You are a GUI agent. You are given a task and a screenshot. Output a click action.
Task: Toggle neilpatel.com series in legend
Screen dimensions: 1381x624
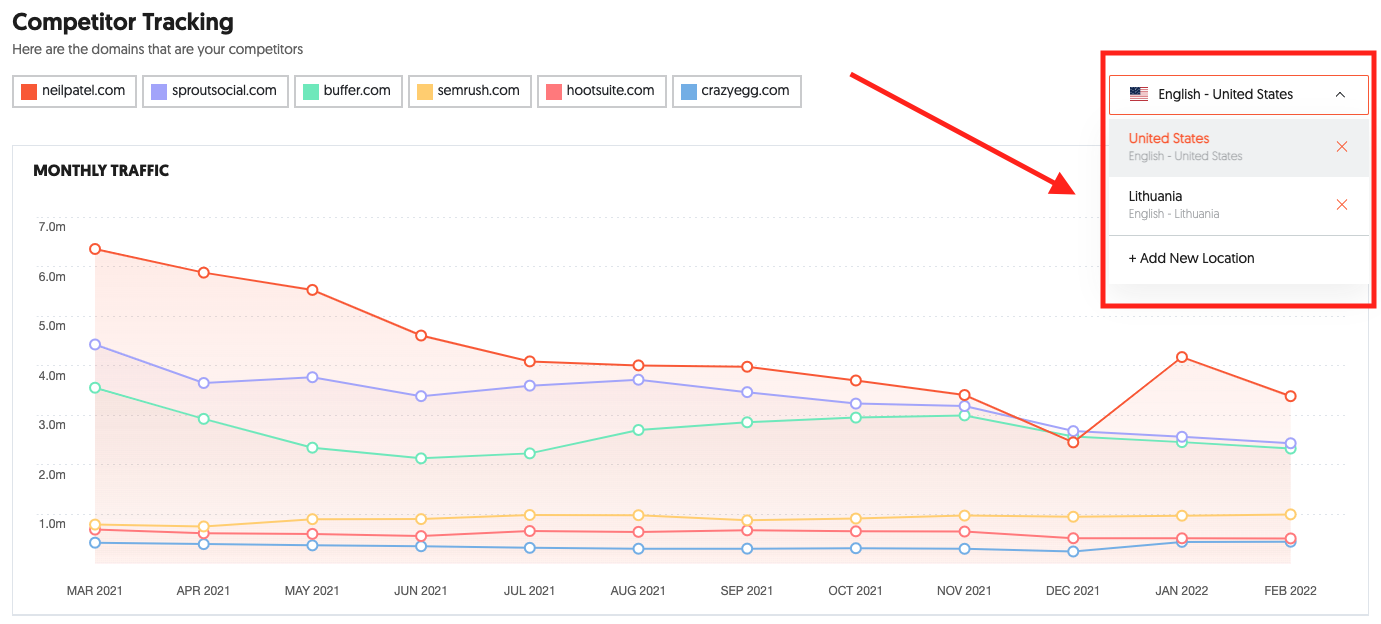coord(74,91)
